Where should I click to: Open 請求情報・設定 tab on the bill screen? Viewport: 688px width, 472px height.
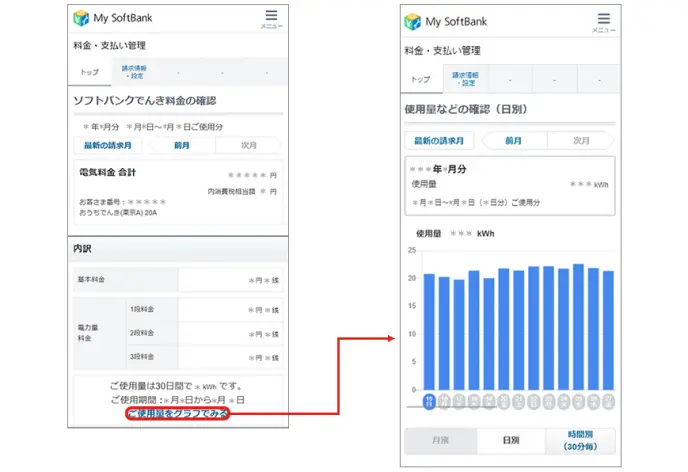coord(134,72)
